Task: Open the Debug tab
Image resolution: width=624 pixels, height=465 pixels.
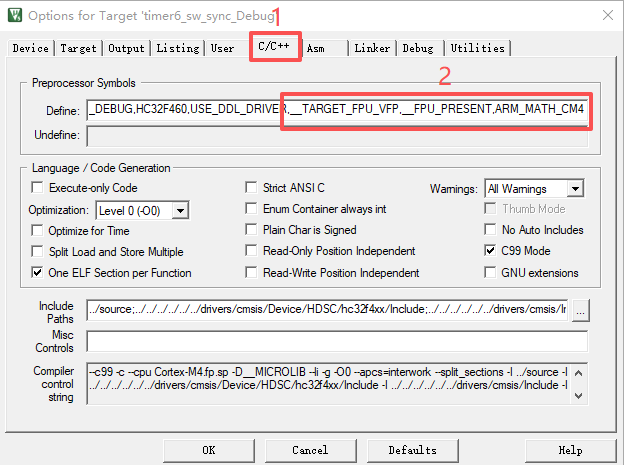Action: click(x=418, y=48)
